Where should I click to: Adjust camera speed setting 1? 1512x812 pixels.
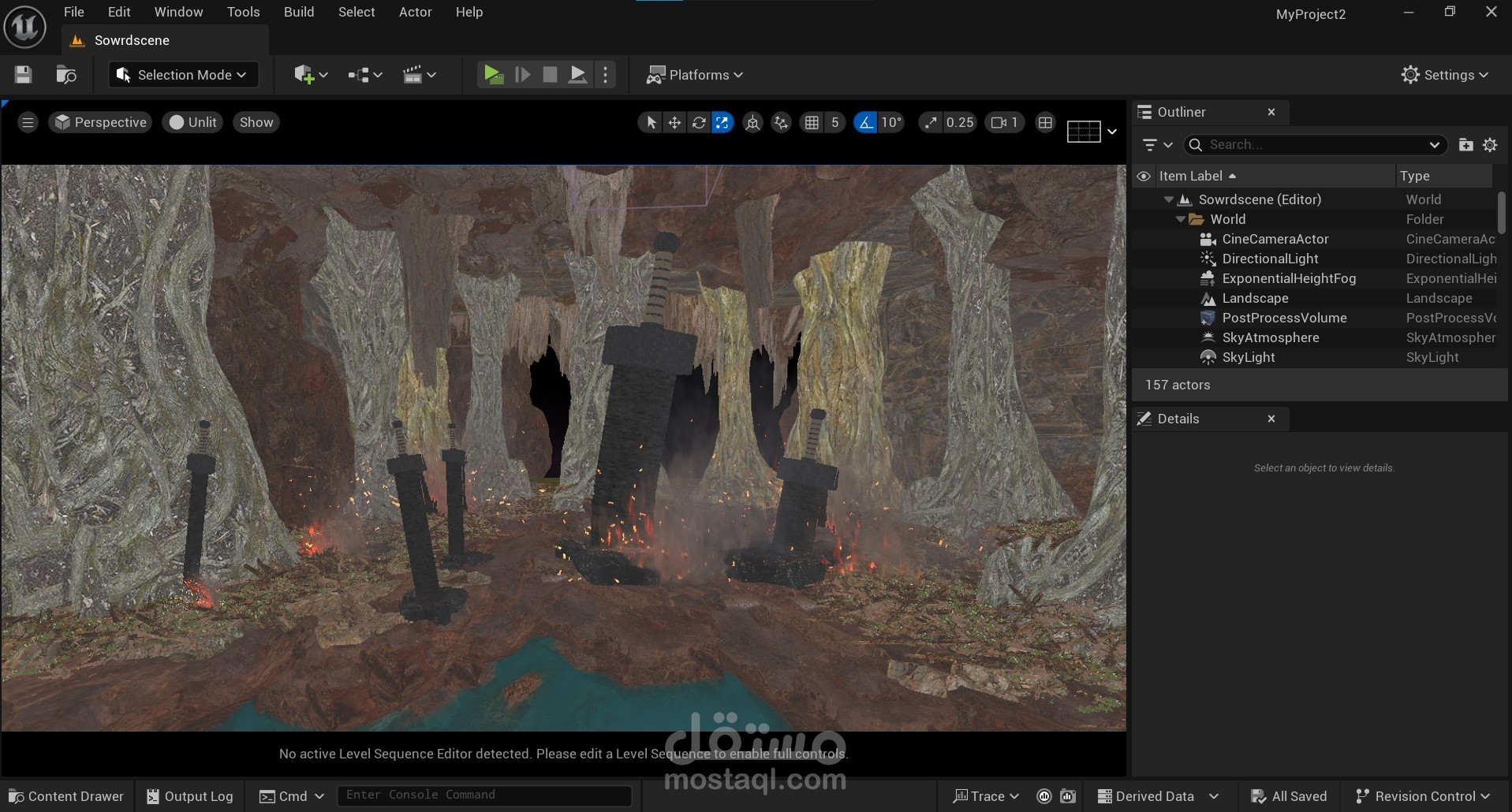[x=1004, y=122]
